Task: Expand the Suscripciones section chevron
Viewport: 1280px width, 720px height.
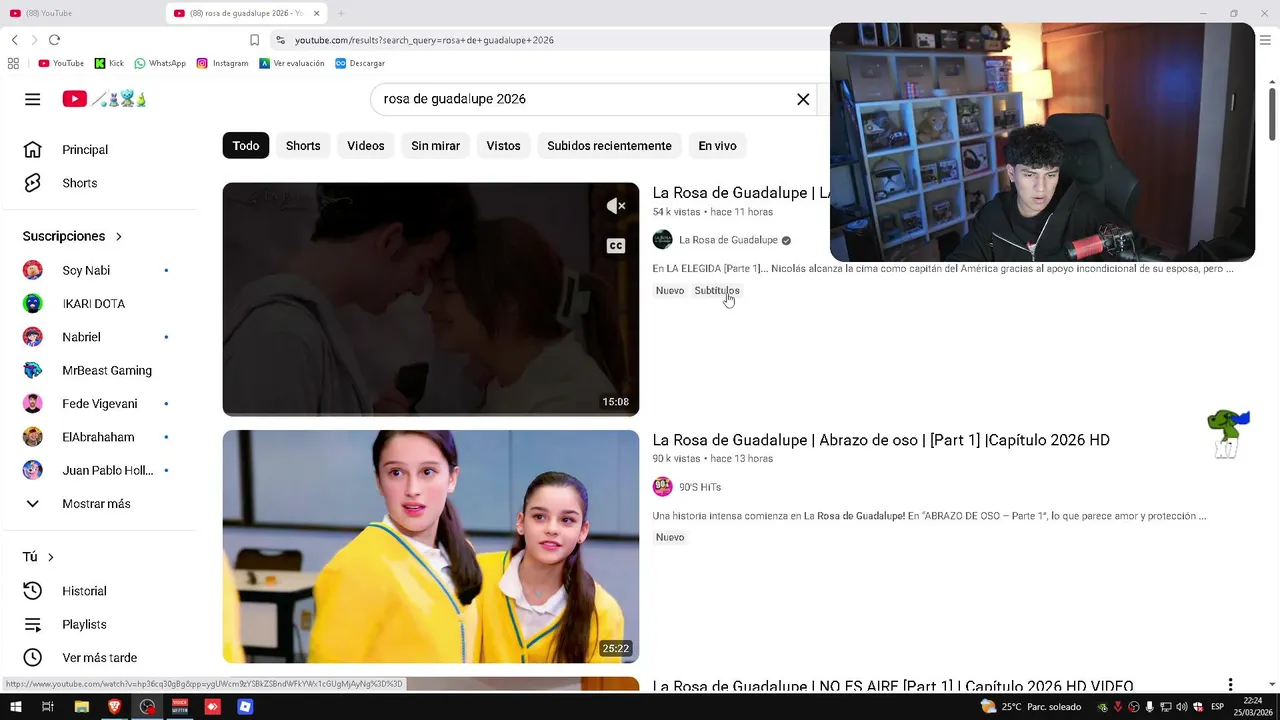Action: 119,237
